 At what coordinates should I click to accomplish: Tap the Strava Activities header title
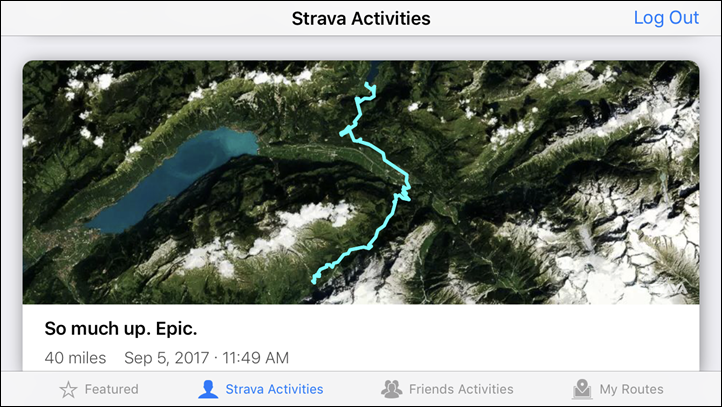361,18
